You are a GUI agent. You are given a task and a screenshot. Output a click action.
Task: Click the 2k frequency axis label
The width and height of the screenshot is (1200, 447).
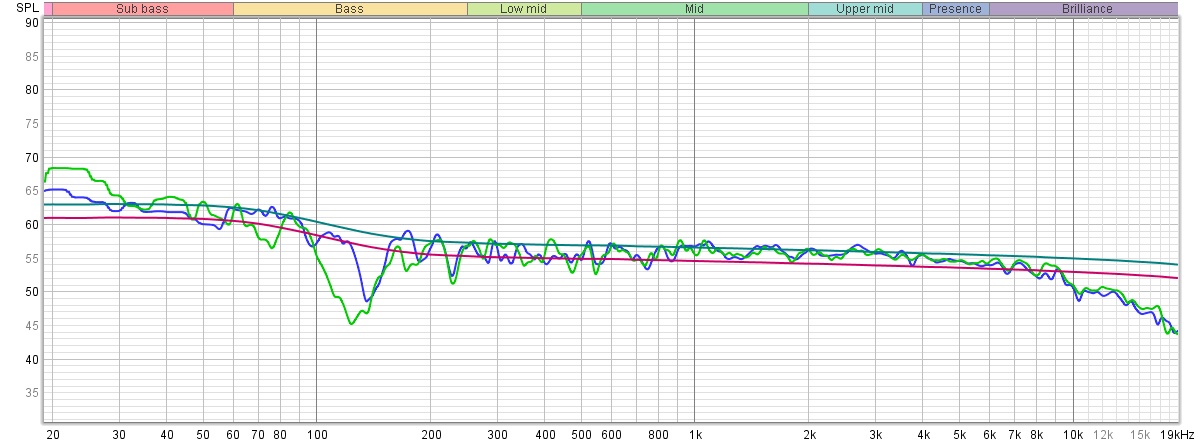pyautogui.click(x=808, y=435)
